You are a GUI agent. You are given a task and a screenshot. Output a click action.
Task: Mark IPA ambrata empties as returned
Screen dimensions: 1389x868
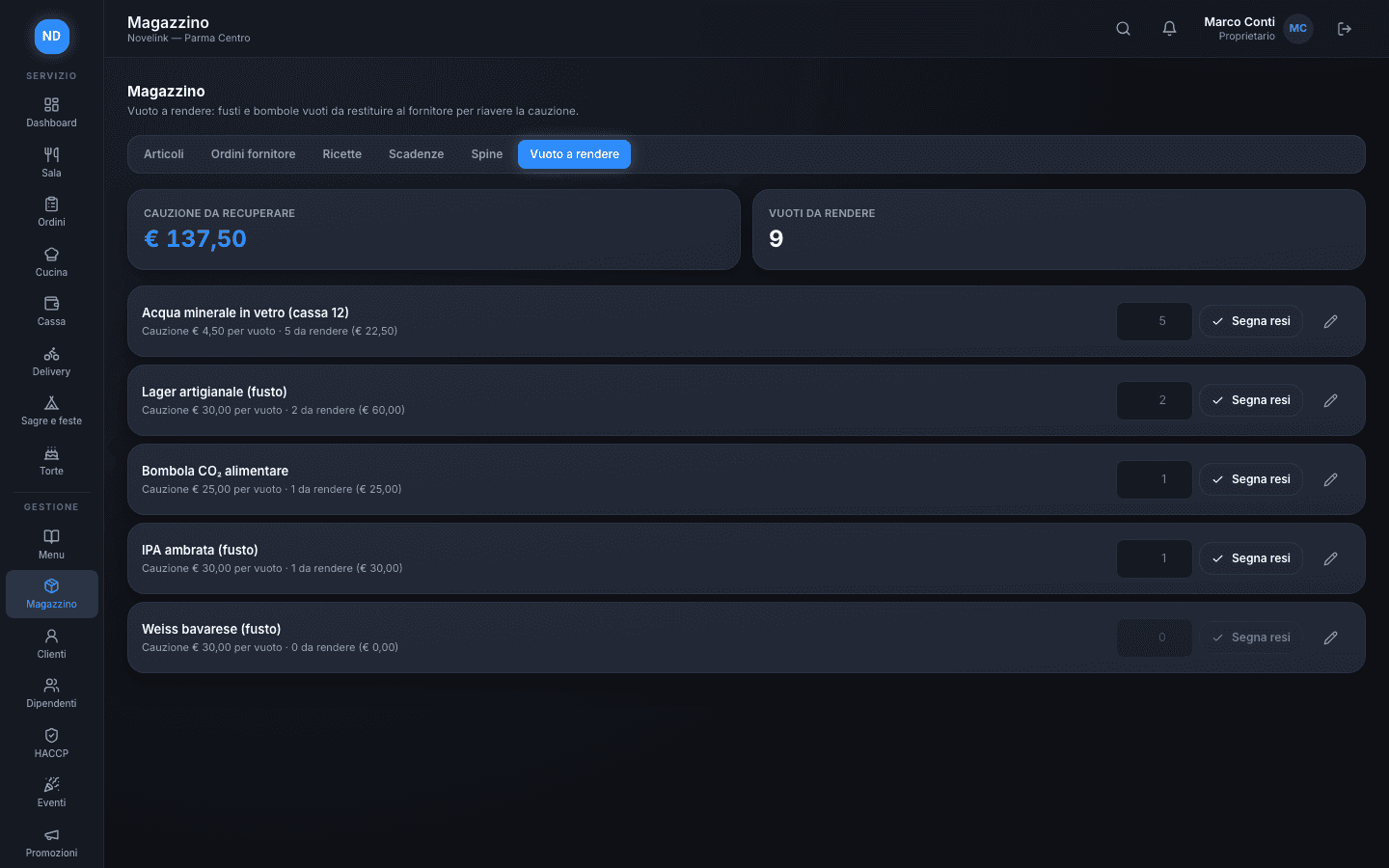click(1251, 558)
